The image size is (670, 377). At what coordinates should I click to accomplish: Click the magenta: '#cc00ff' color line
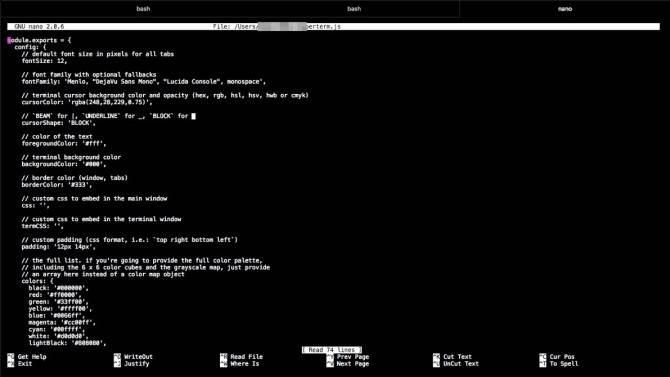tap(62, 322)
